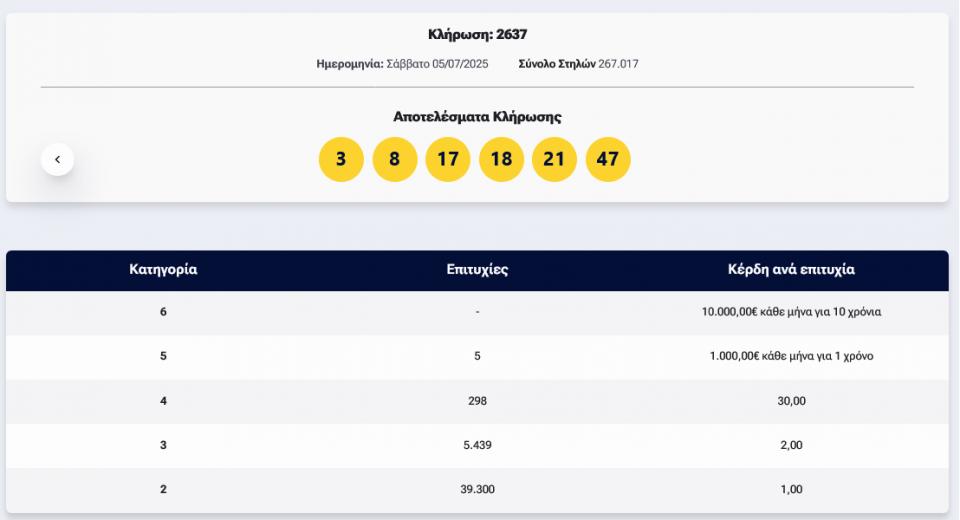Image resolution: width=960 pixels, height=520 pixels.
Task: Select the Σύνολο Στηλών 267.017 text
Action: (x=578, y=64)
